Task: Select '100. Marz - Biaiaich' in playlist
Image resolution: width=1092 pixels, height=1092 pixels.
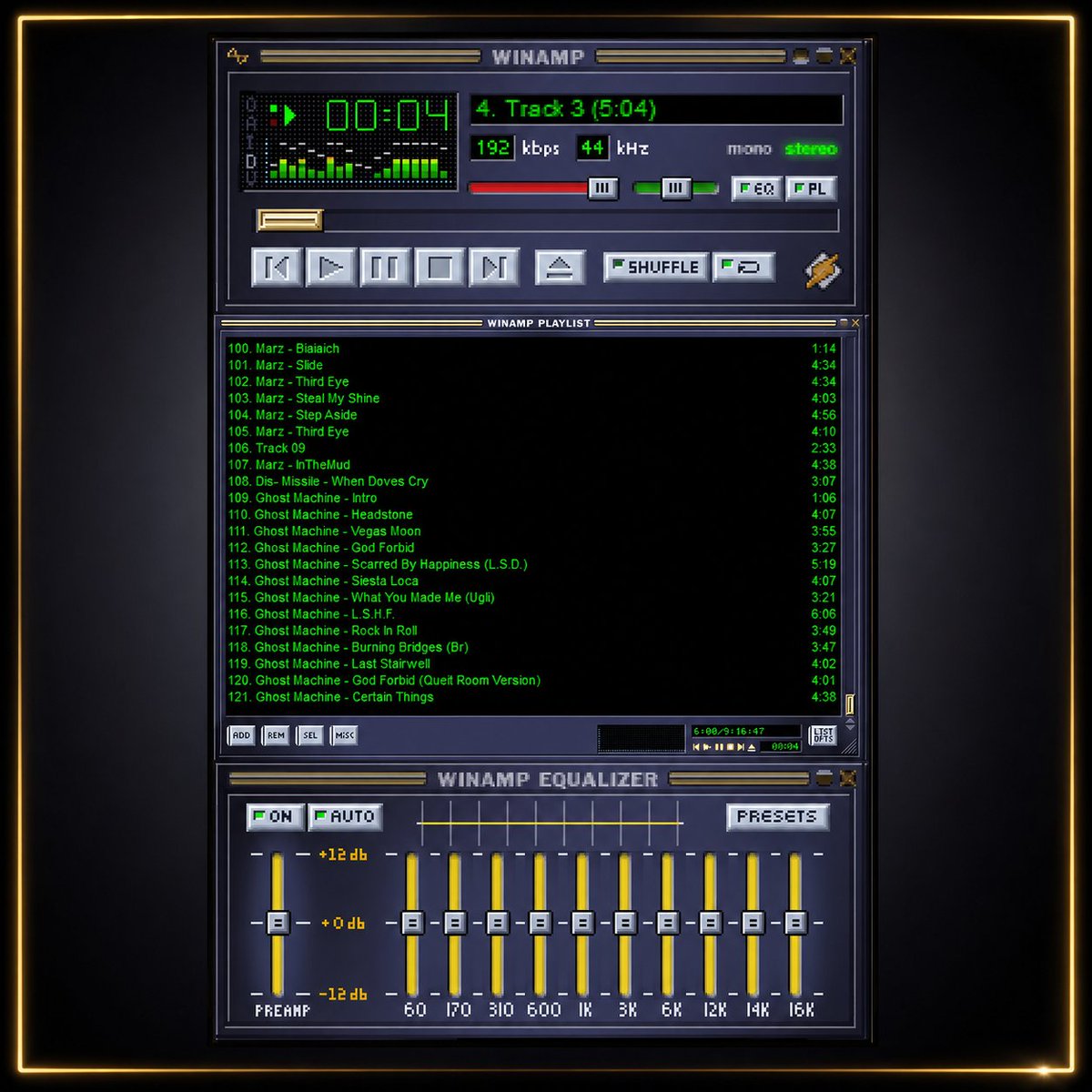Action: pos(531,349)
